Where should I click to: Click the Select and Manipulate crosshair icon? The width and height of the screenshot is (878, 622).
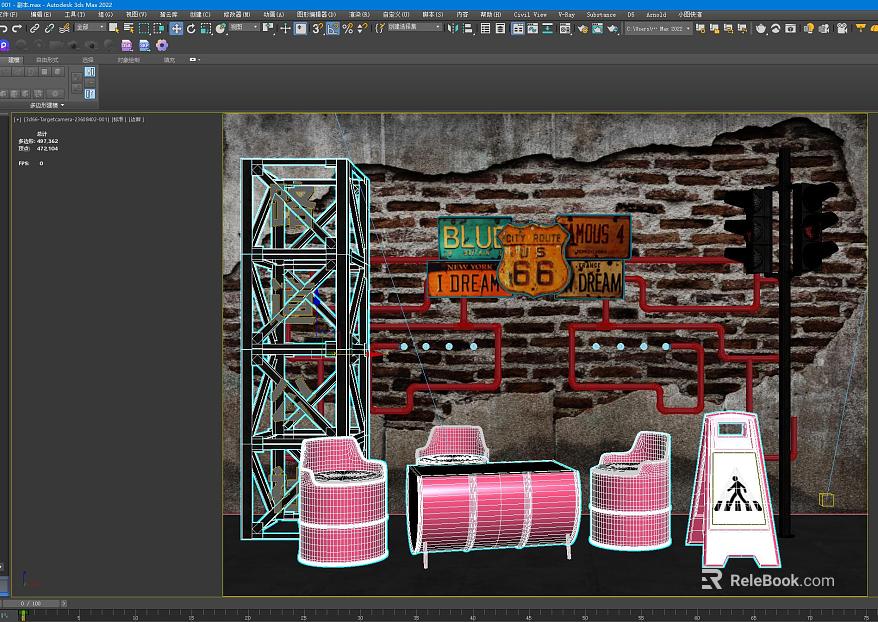(x=285, y=28)
